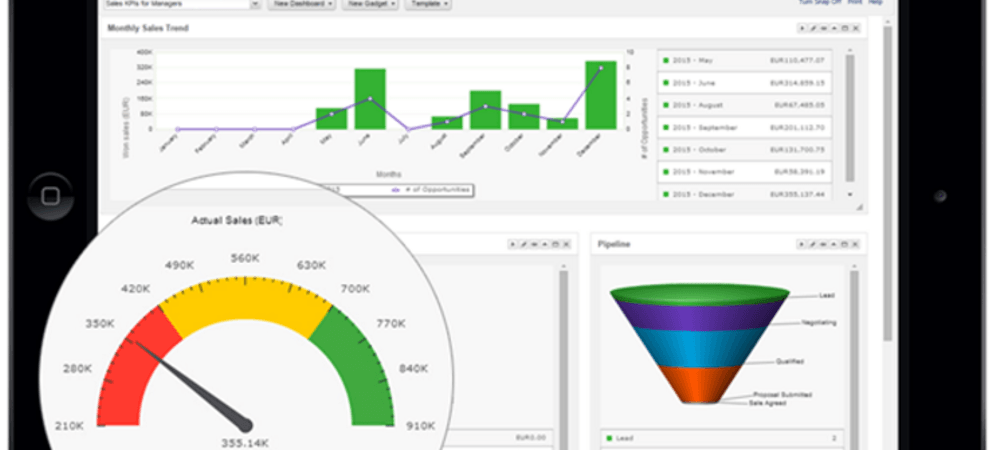Click the Turn Snap Off link
Viewport: 997px width, 450px height.
tap(821, 3)
